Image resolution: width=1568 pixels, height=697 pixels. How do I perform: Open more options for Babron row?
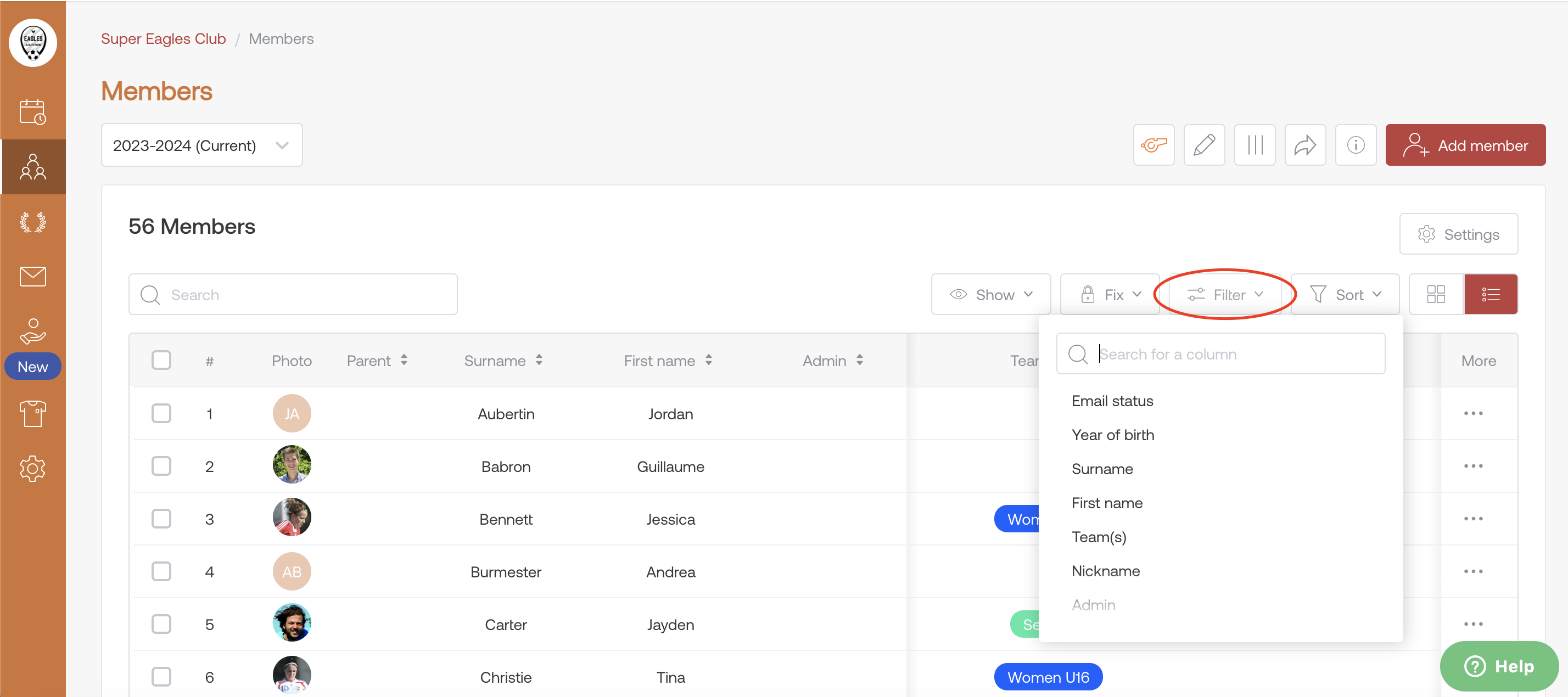pos(1473,466)
